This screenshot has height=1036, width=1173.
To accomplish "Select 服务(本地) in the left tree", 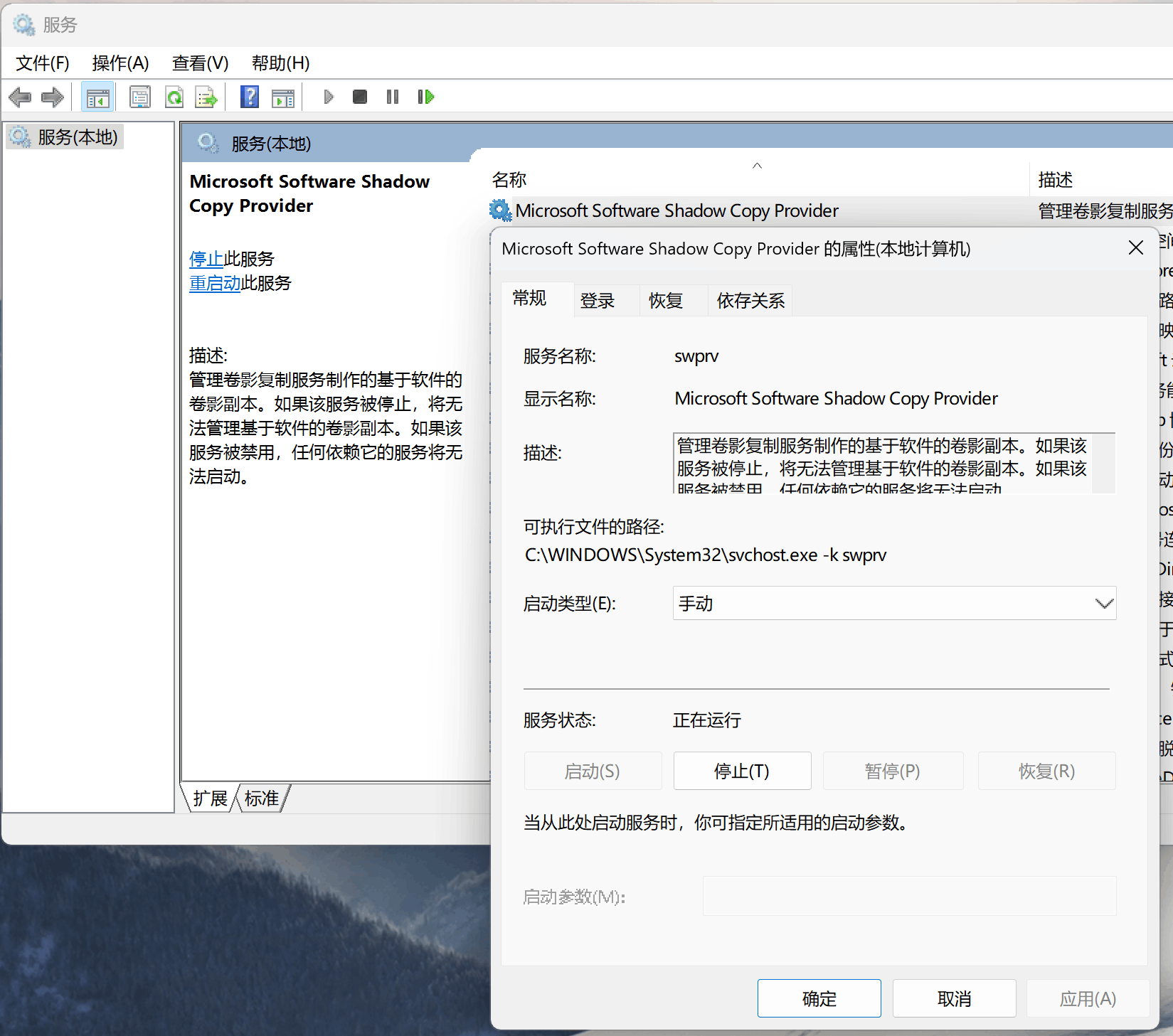I will 65,137.
